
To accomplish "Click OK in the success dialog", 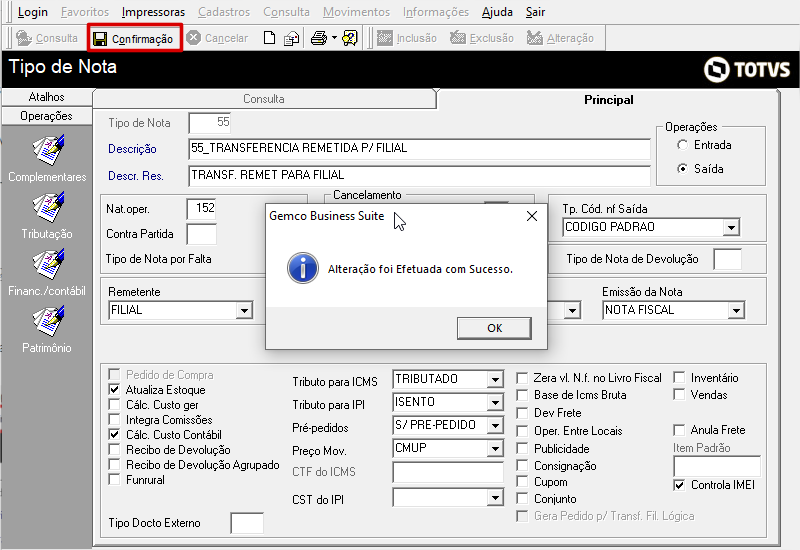I will [494, 328].
